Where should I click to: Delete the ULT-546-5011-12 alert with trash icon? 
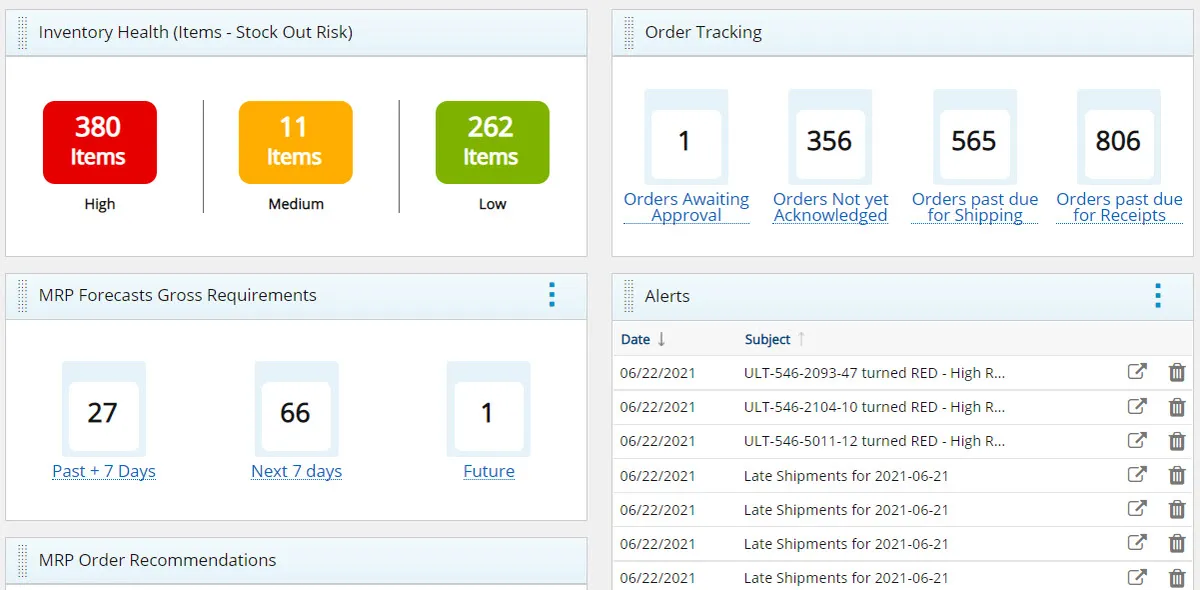(1177, 440)
